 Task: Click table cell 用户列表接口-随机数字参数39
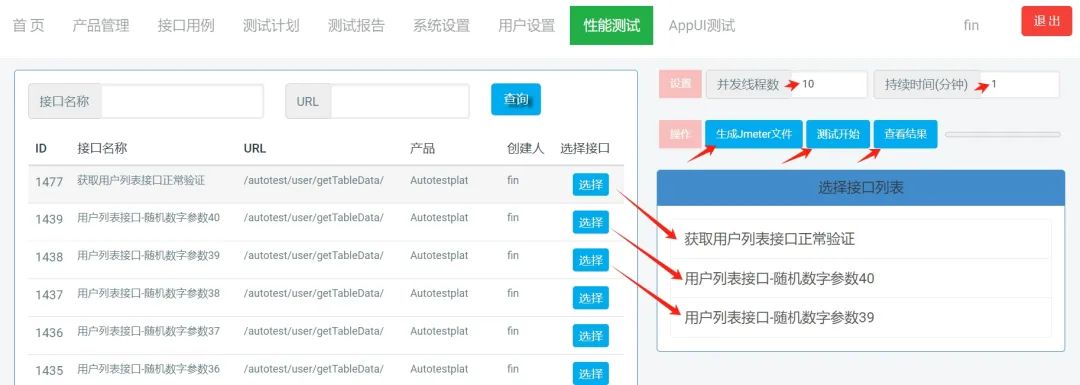click(x=149, y=256)
